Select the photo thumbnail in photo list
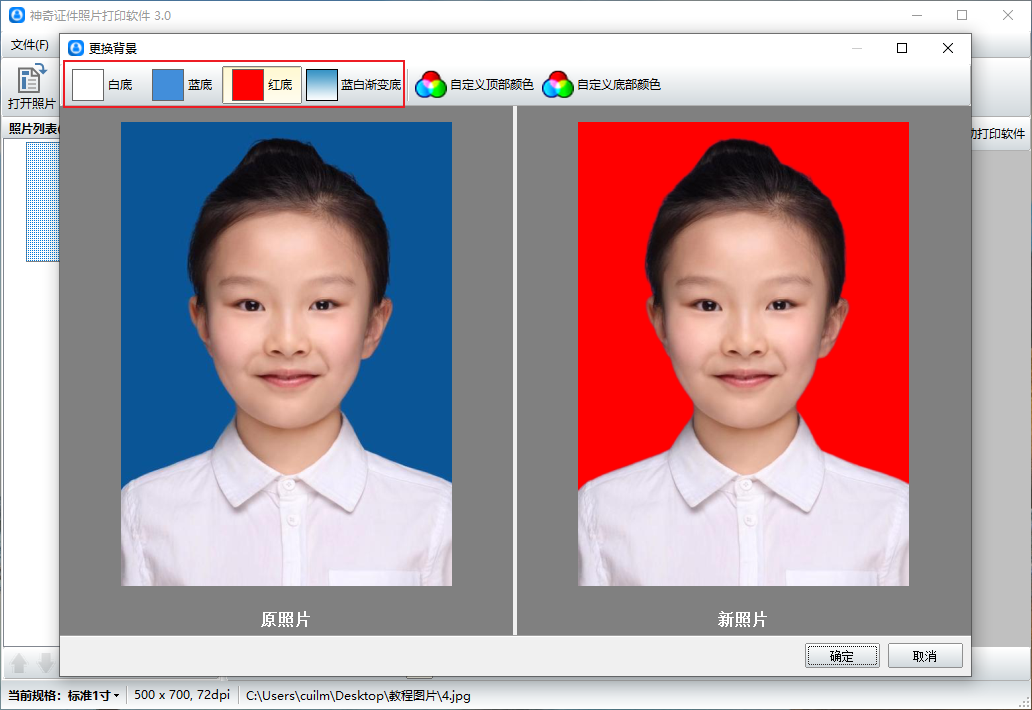The width and height of the screenshot is (1032, 710). [42, 201]
